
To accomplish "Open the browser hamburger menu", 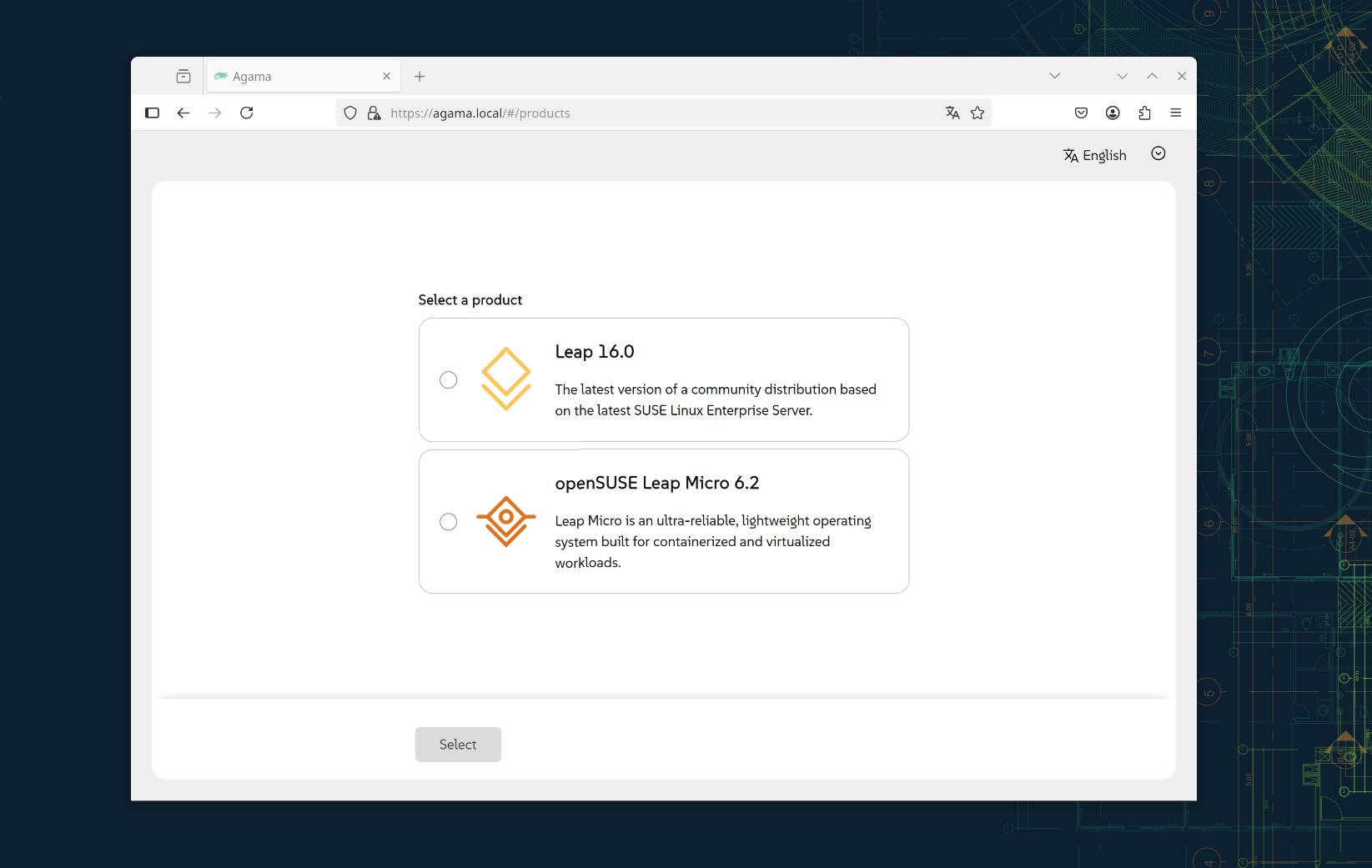I will [x=1176, y=113].
